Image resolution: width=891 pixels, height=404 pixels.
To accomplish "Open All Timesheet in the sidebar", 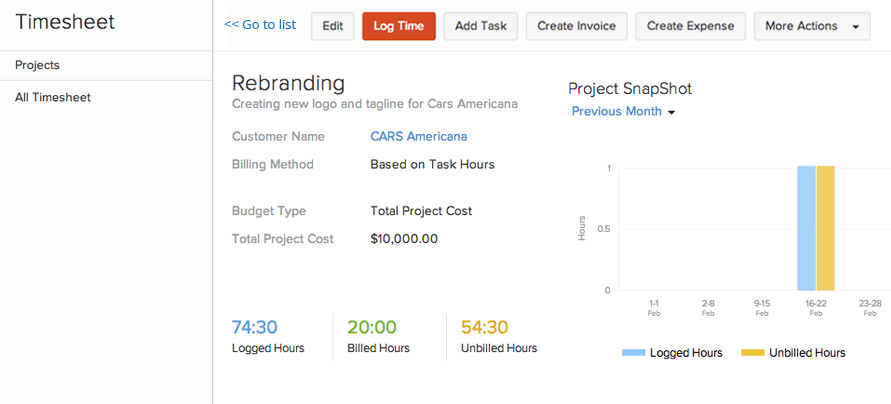I will 53,97.
